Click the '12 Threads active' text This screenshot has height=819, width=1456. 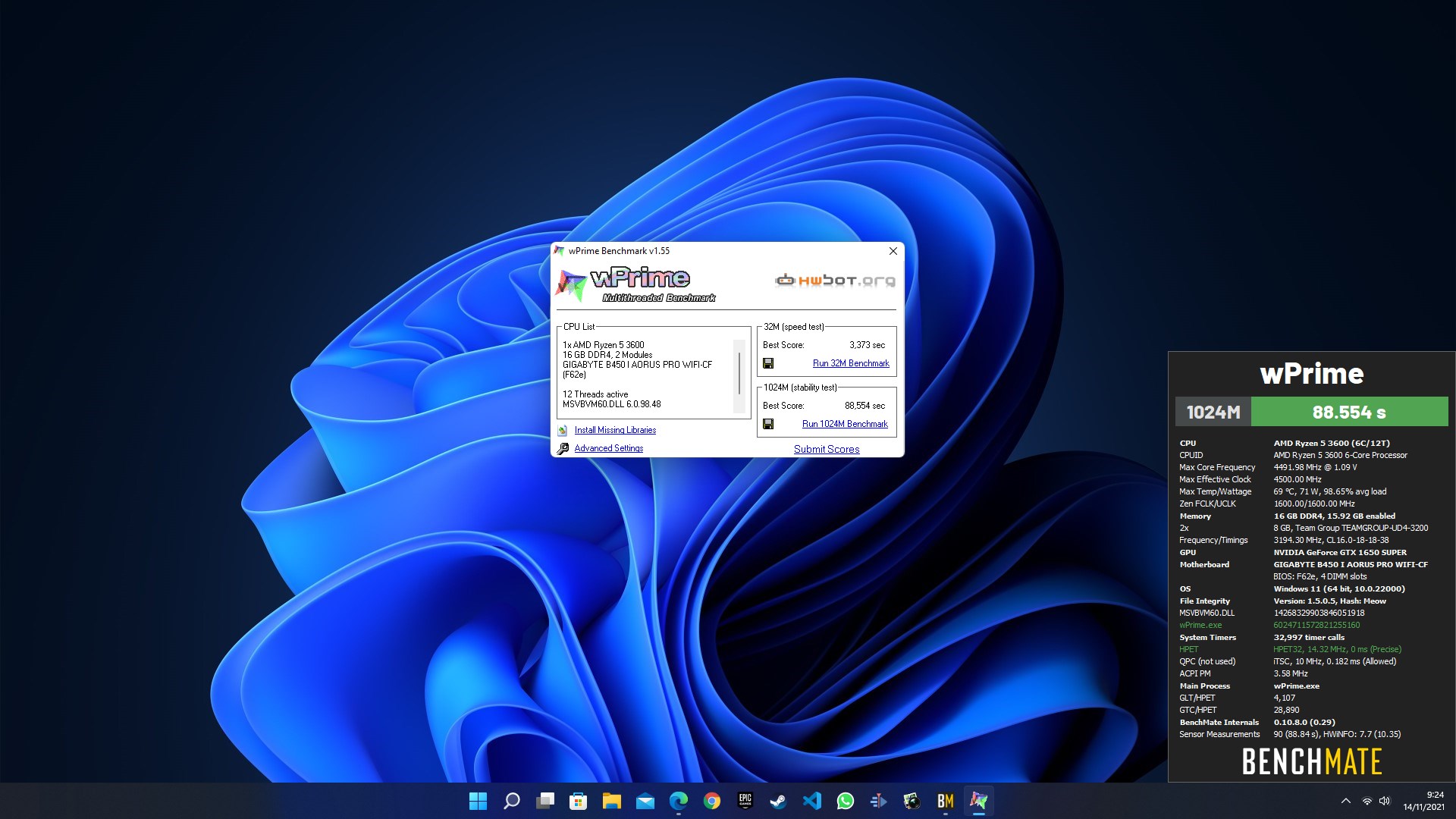pyautogui.click(x=595, y=394)
